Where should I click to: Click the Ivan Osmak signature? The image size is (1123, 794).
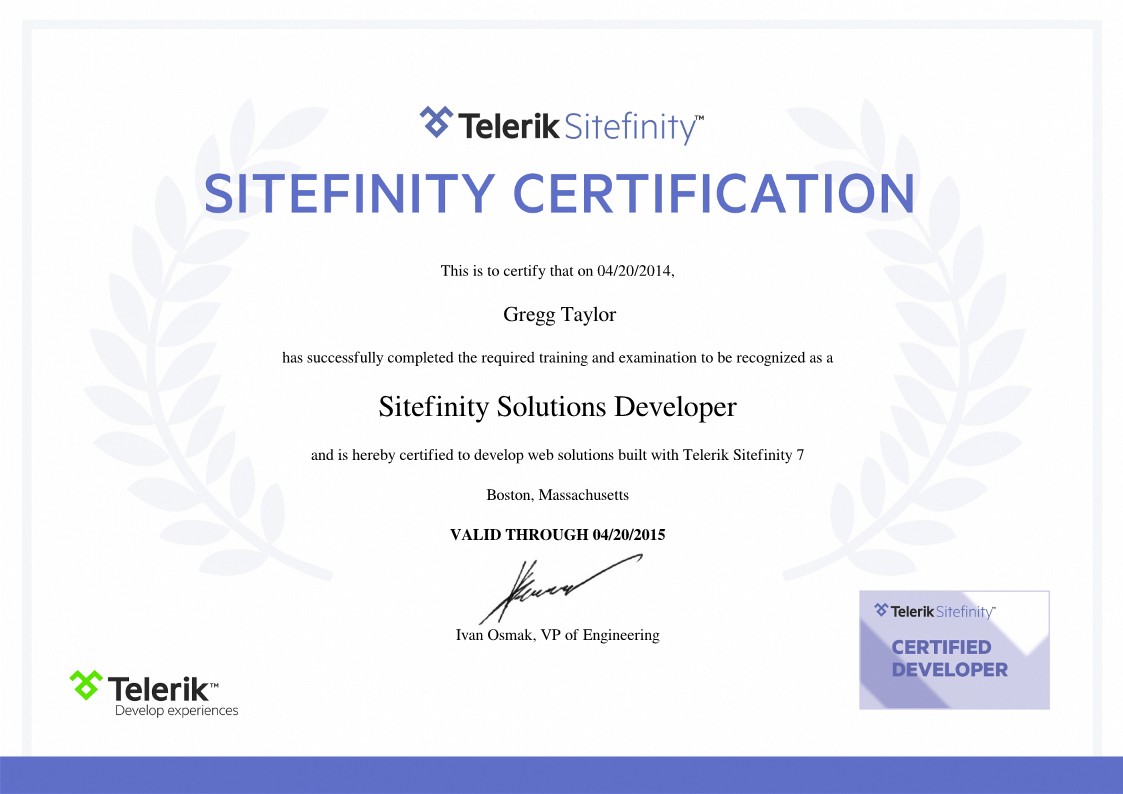pyautogui.click(x=560, y=589)
